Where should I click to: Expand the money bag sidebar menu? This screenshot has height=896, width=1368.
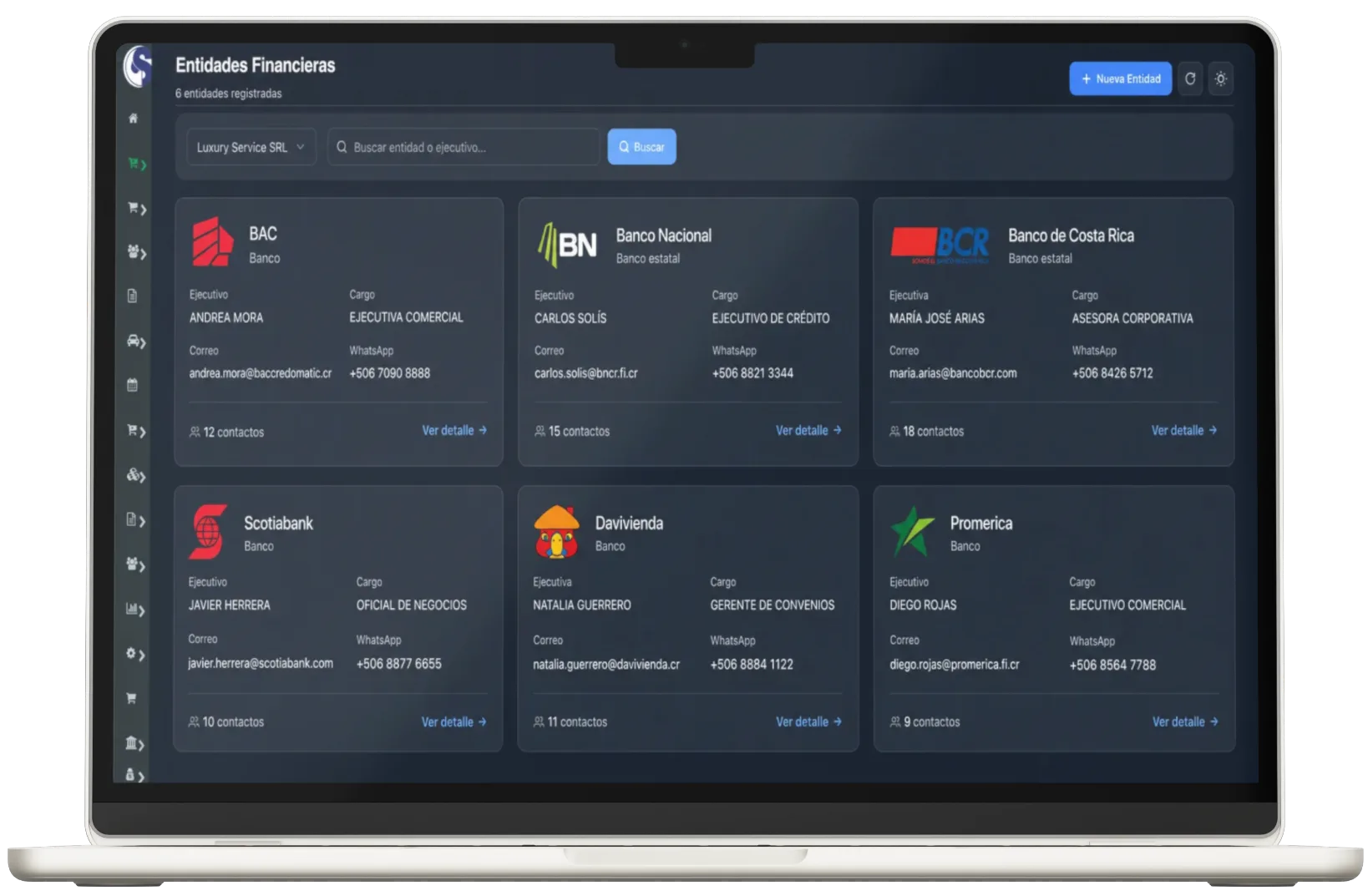(x=135, y=775)
